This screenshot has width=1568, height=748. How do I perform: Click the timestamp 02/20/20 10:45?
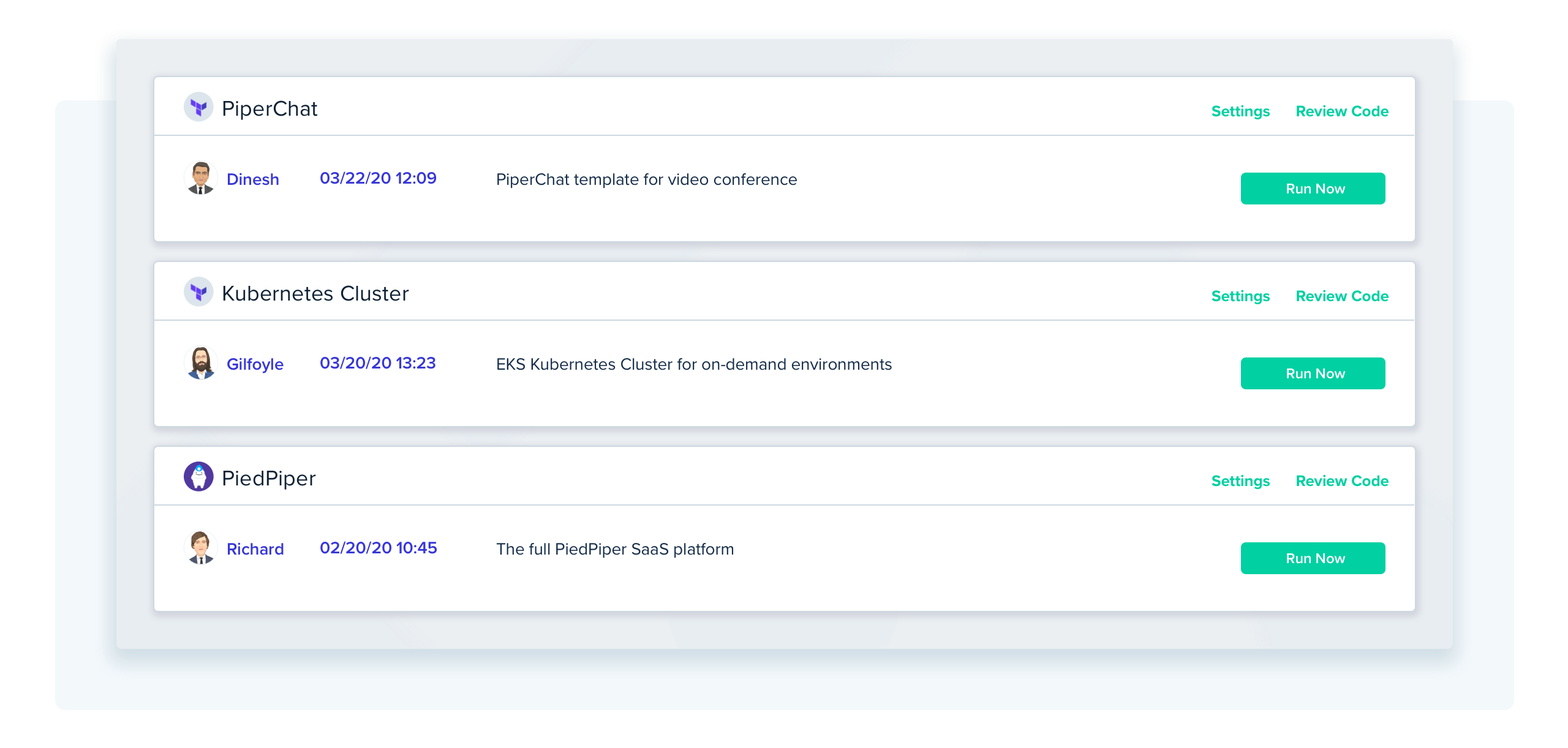[x=379, y=548]
